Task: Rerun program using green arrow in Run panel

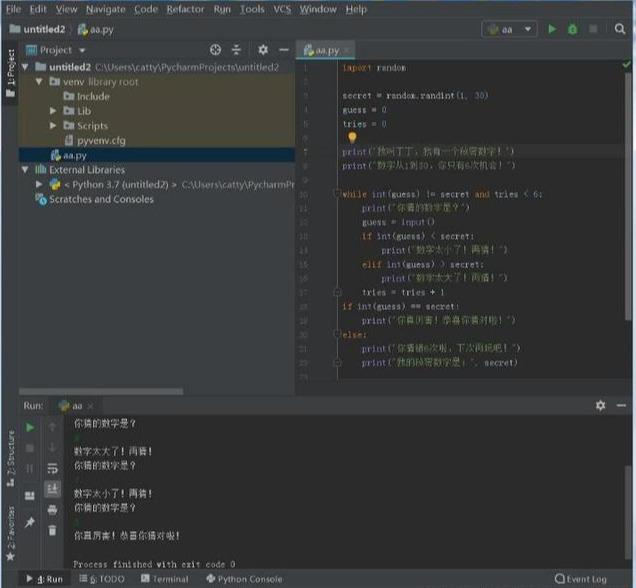Action: click(x=30, y=427)
